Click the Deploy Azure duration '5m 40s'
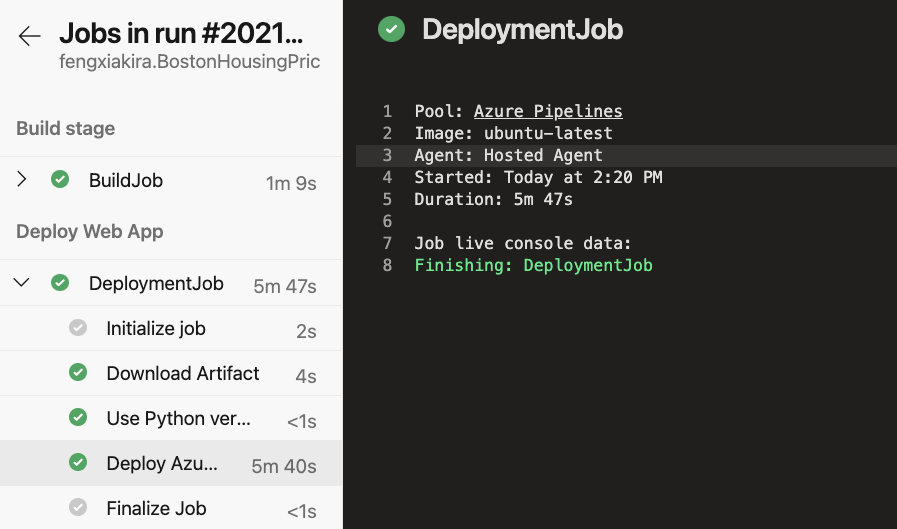 (284, 466)
